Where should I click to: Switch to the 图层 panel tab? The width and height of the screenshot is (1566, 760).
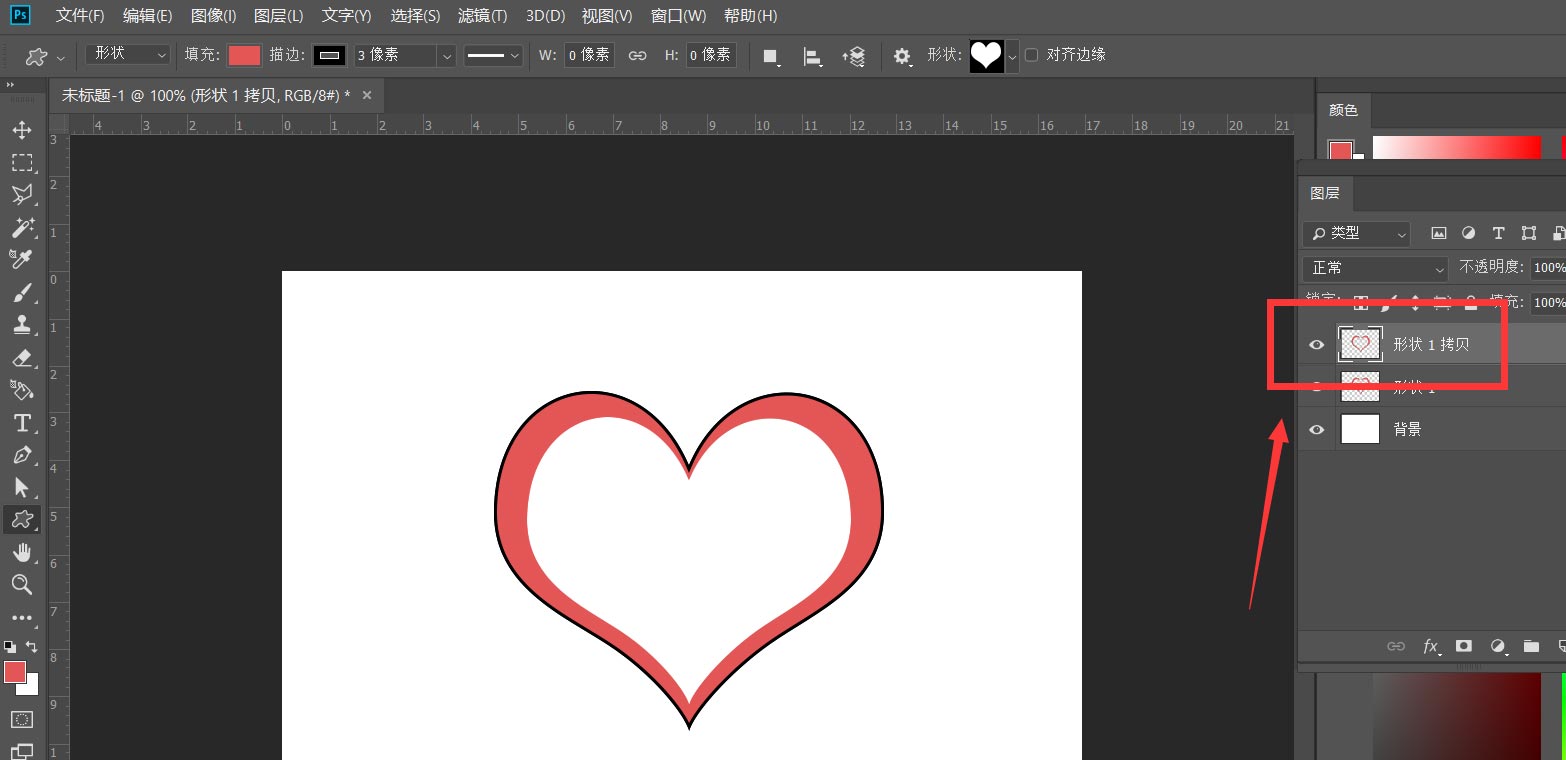pos(1325,193)
